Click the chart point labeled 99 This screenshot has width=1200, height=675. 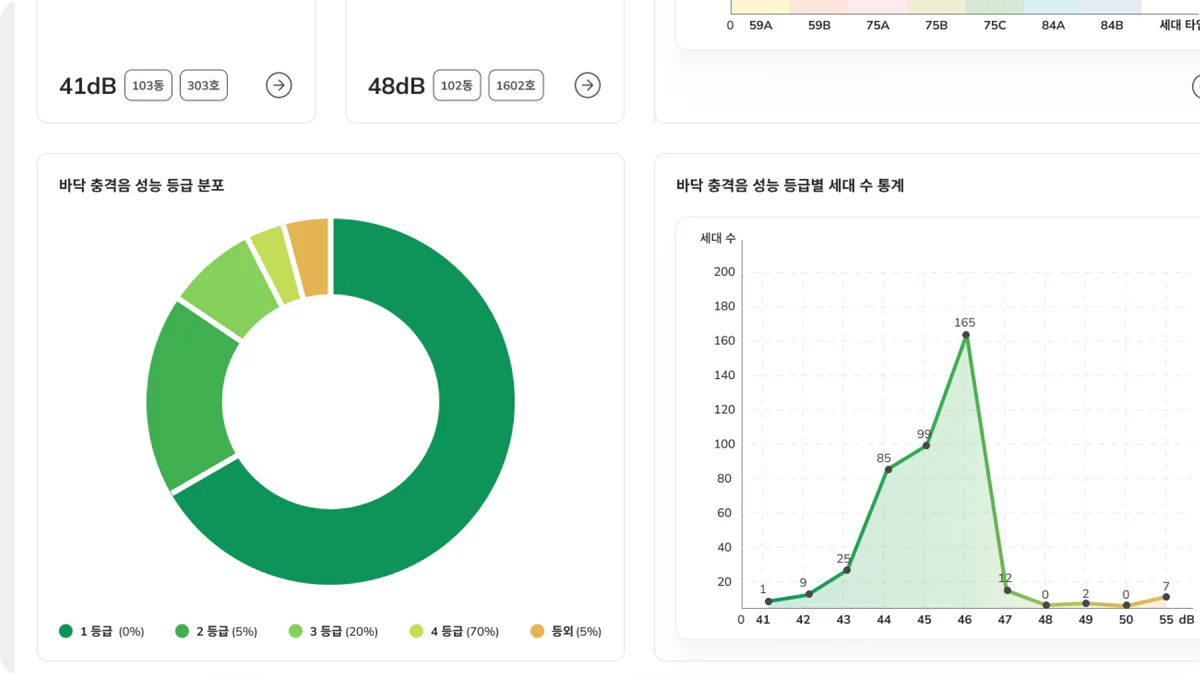coord(926,445)
